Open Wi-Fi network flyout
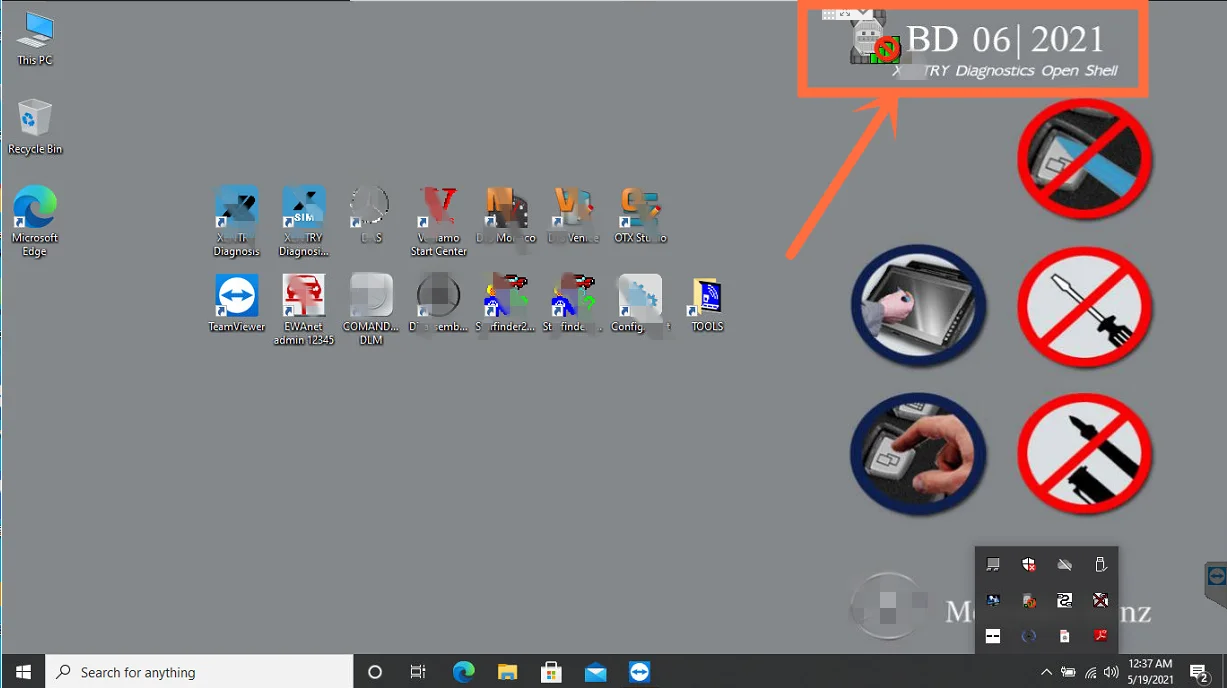The width and height of the screenshot is (1227, 688). coord(1090,672)
